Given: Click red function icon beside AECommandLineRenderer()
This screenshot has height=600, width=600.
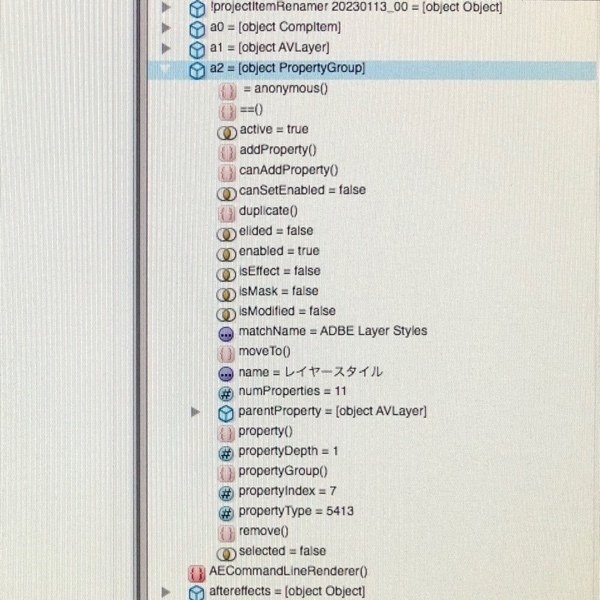Looking at the screenshot, I should click(x=197, y=574).
